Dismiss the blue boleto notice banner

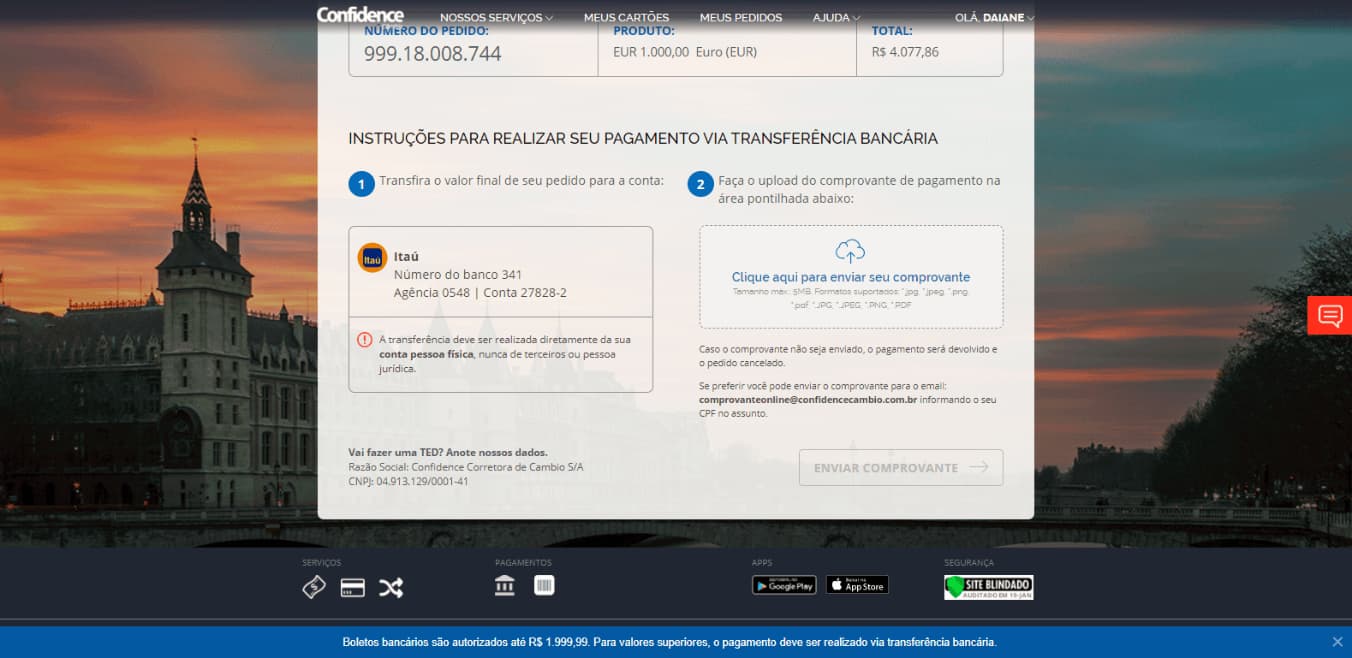pos(1337,642)
